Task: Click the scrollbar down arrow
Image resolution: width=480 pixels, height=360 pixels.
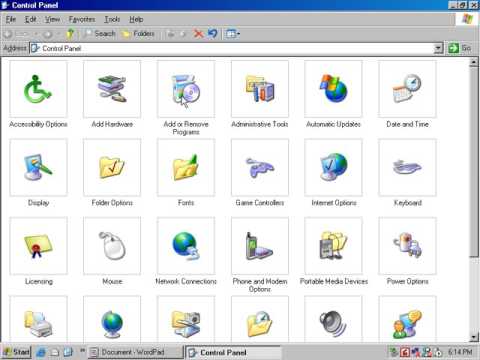Action: 474,337
